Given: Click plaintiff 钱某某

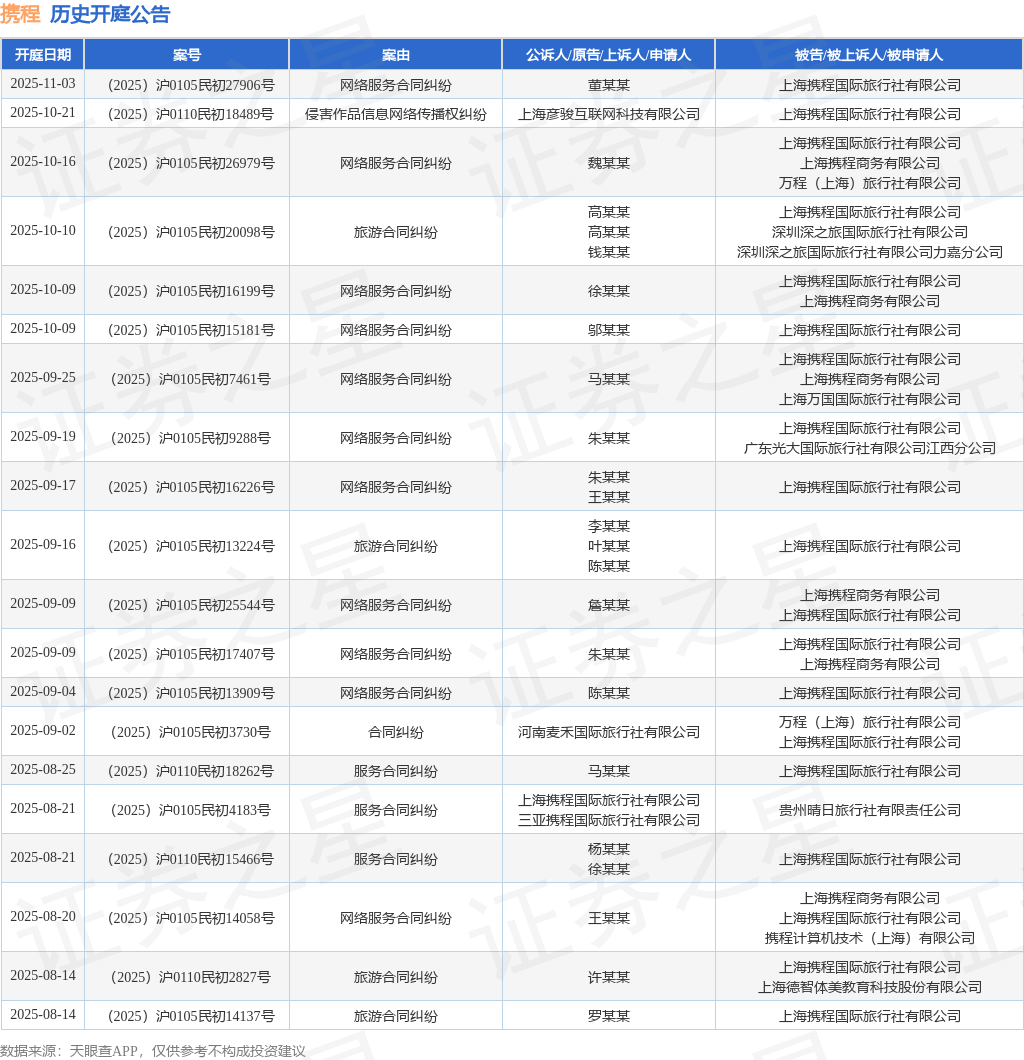Looking at the screenshot, I should [x=608, y=252].
